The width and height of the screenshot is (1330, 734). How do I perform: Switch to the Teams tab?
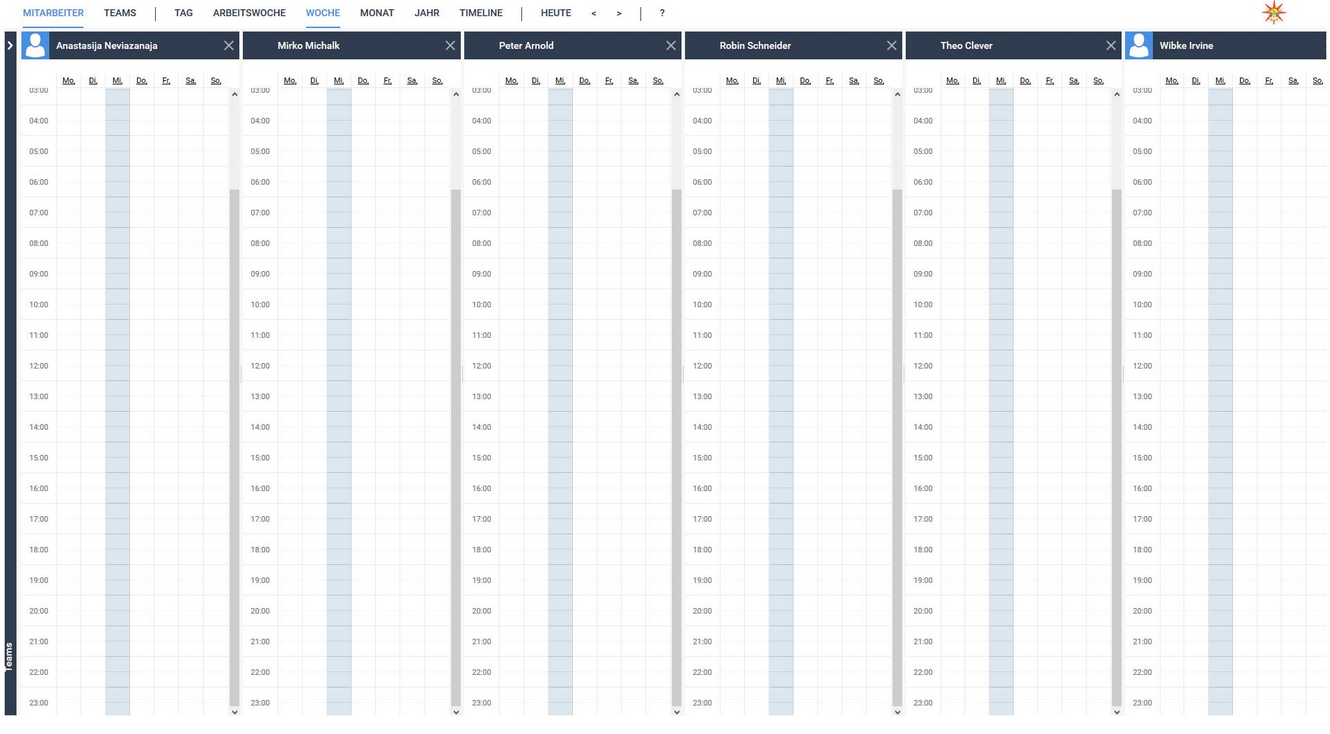click(x=120, y=13)
